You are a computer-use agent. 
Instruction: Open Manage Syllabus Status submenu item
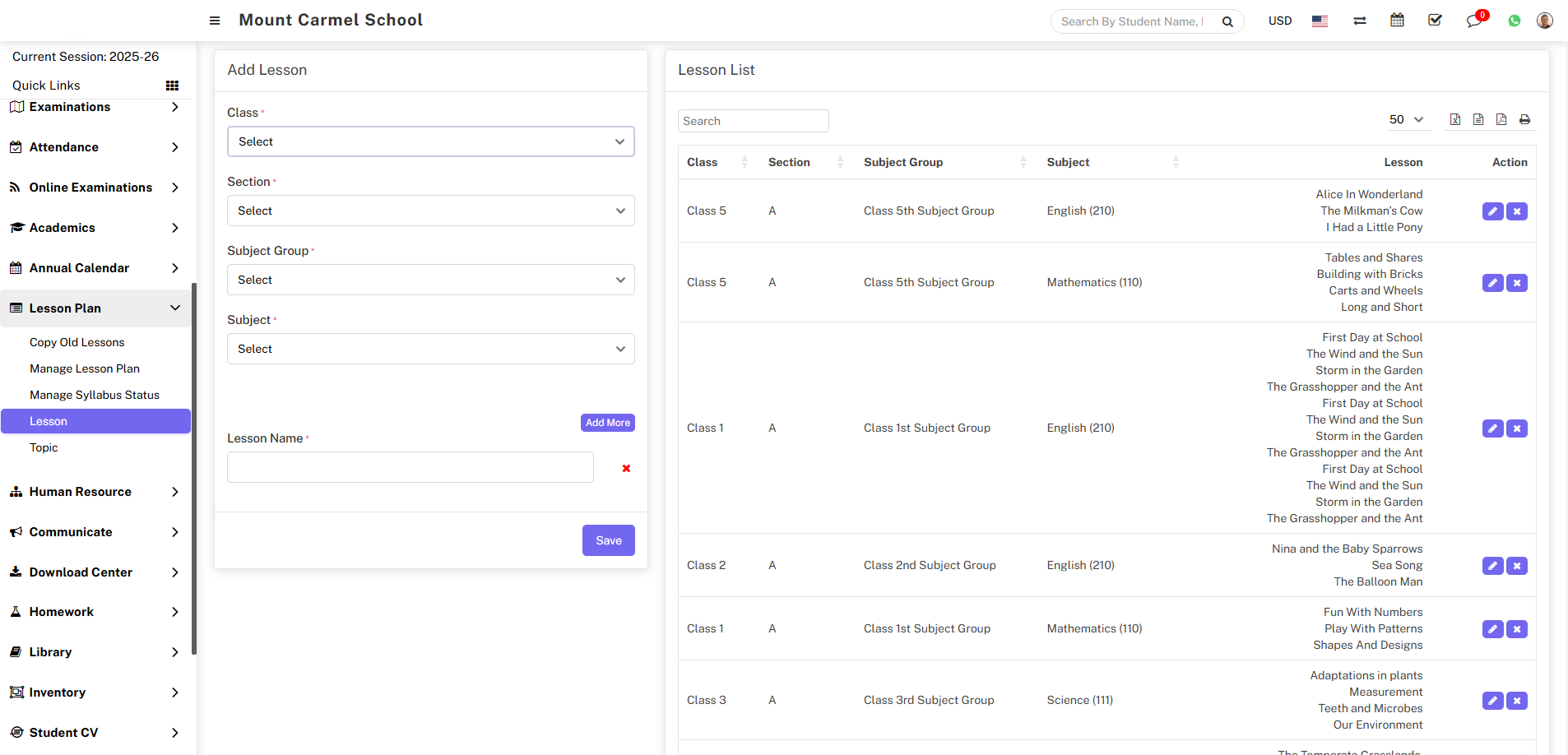95,395
